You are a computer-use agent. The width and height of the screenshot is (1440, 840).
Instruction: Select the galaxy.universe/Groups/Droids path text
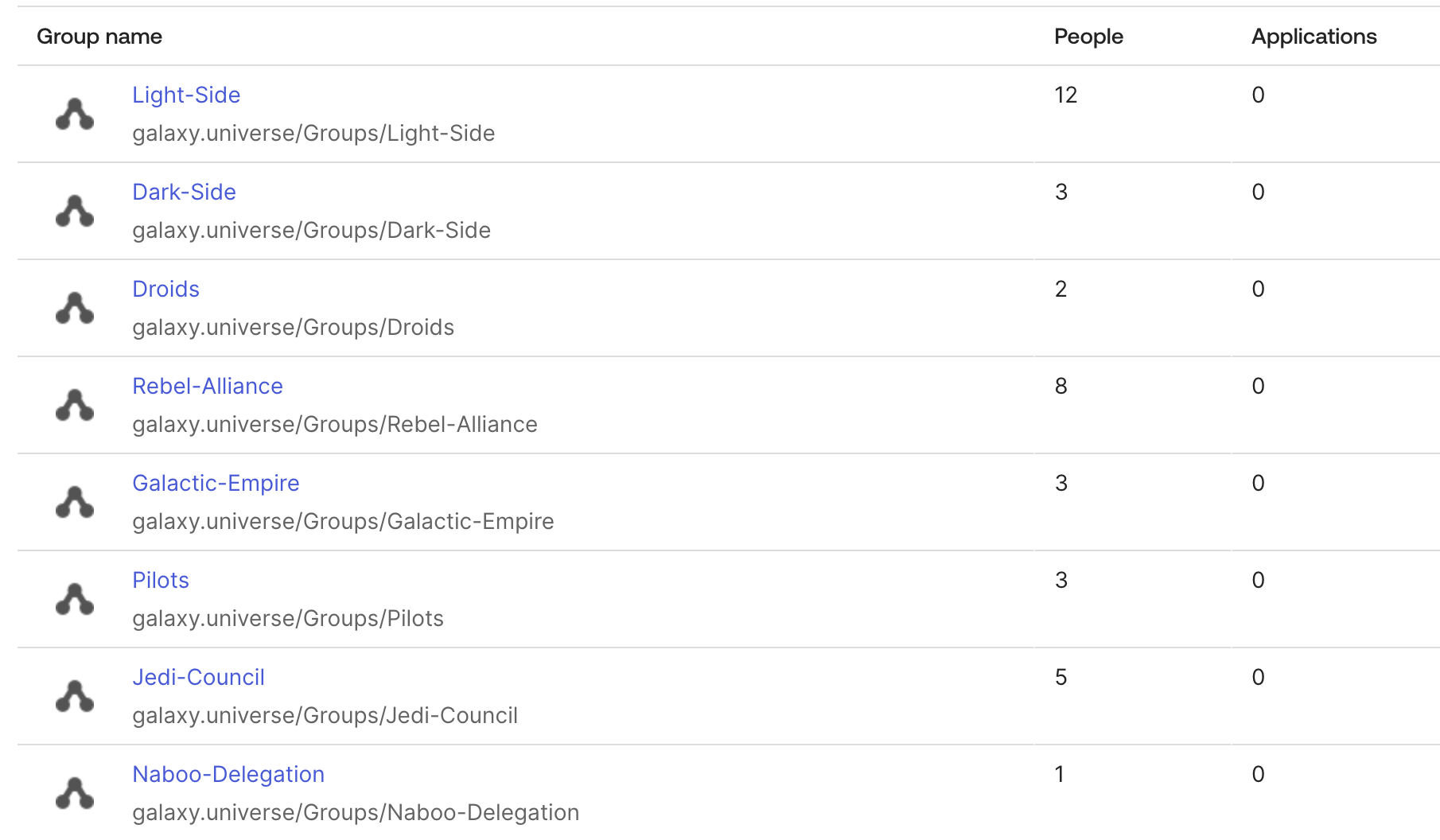pos(293,327)
